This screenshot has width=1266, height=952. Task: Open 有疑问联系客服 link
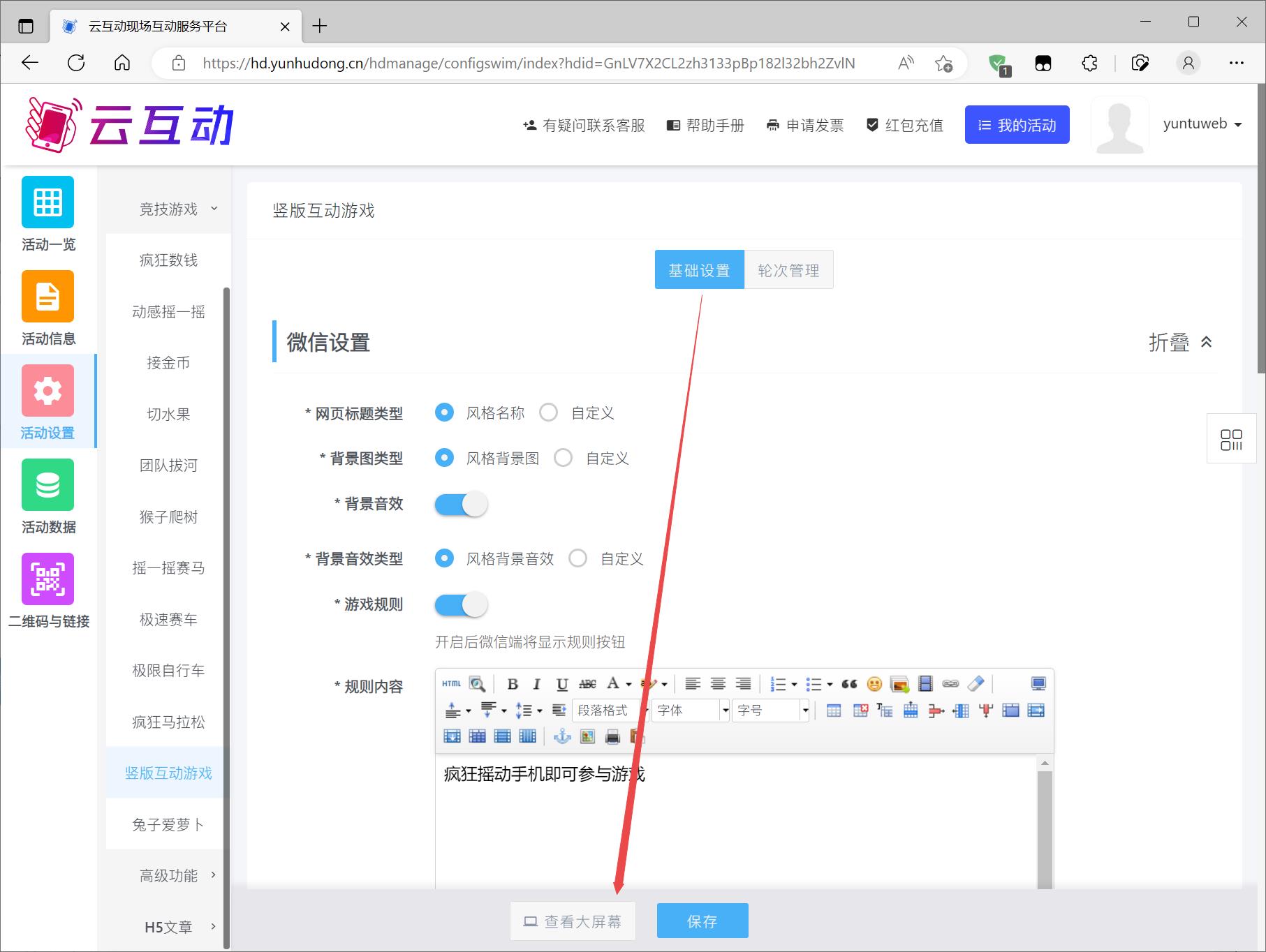(584, 126)
